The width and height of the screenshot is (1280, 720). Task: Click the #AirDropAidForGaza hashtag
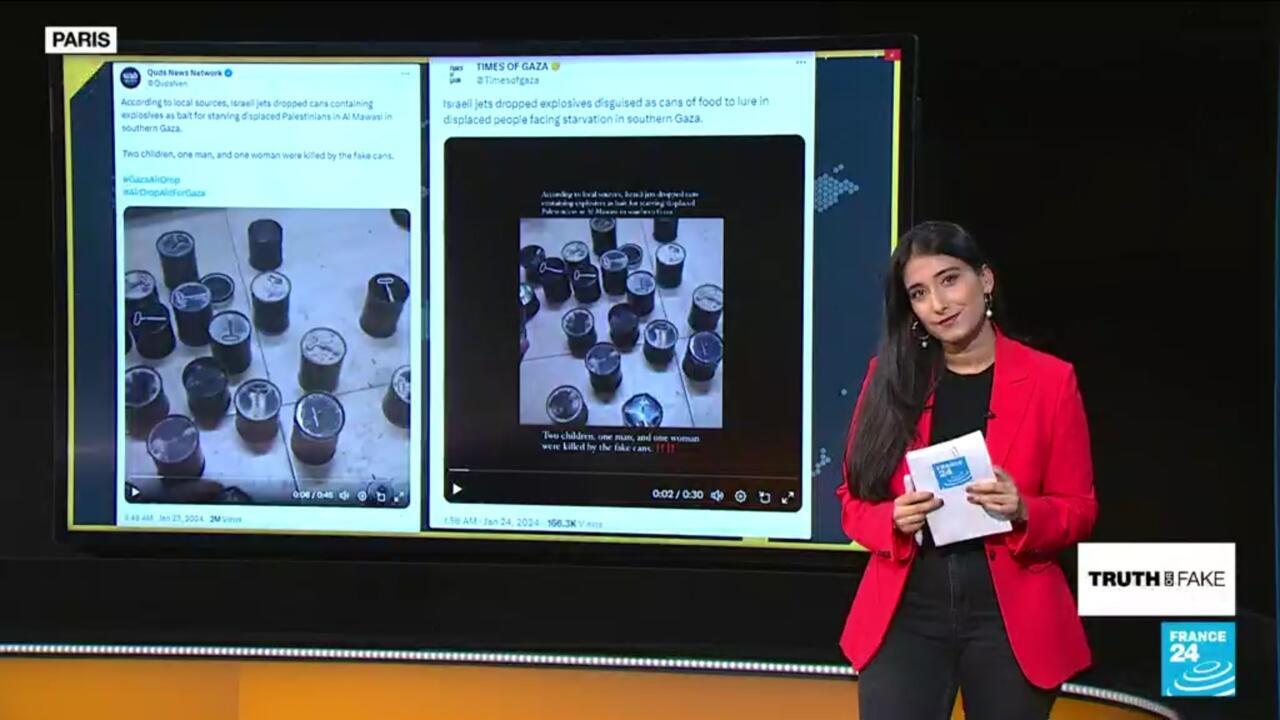[164, 192]
